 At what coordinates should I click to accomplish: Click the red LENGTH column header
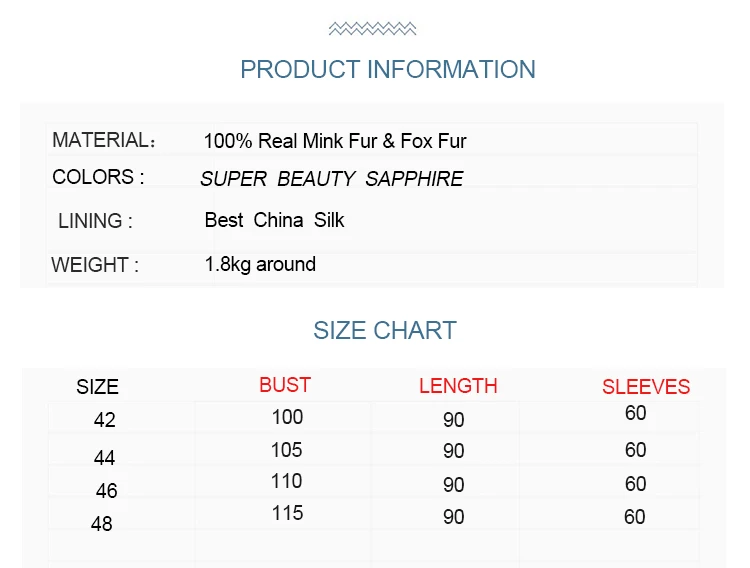point(458,386)
